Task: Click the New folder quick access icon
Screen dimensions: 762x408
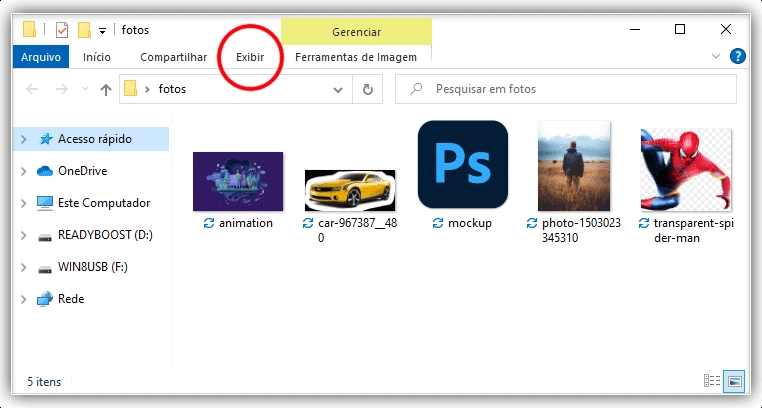Action: 85,30
